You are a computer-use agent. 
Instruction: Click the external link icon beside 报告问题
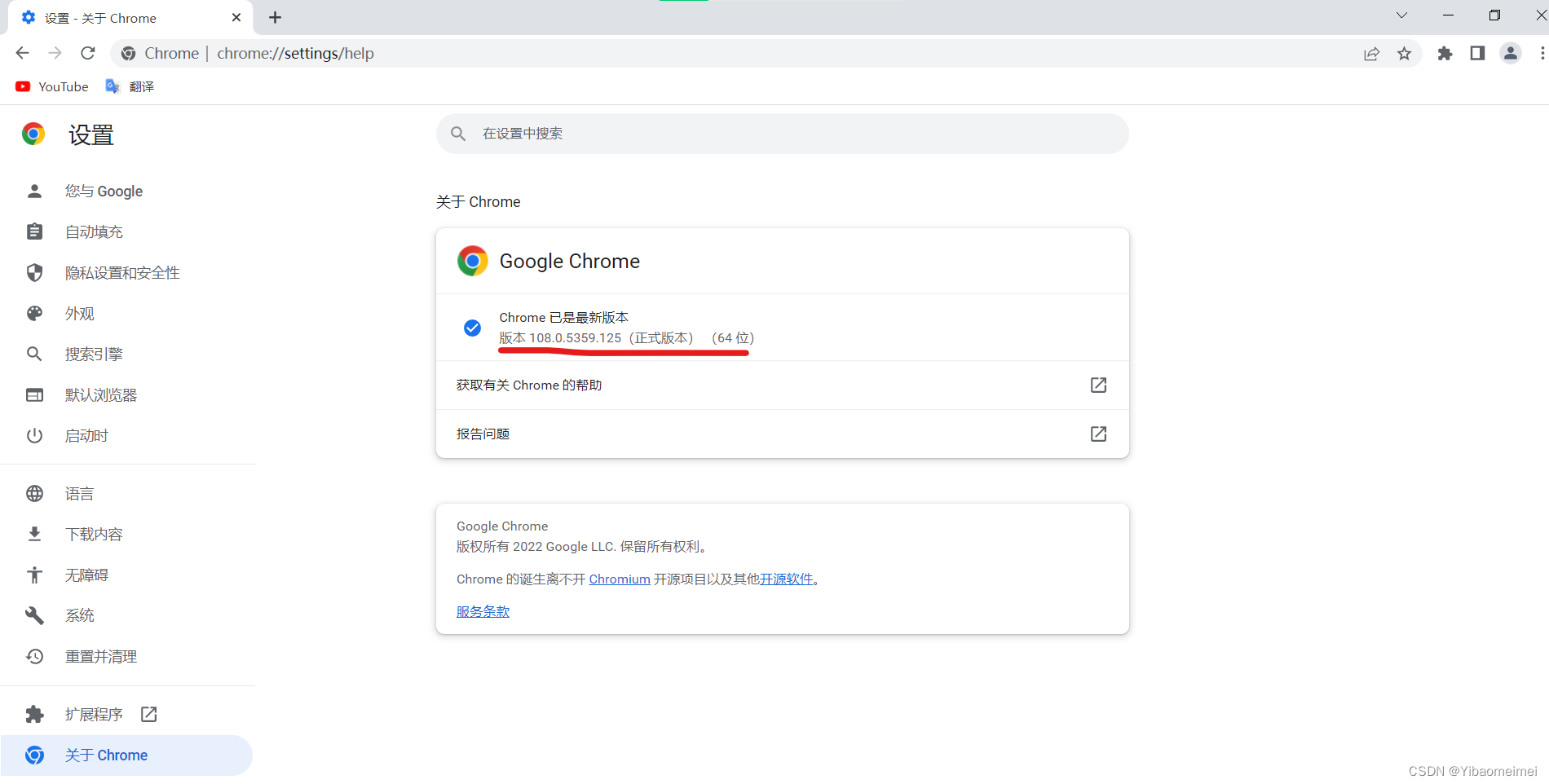(x=1098, y=434)
